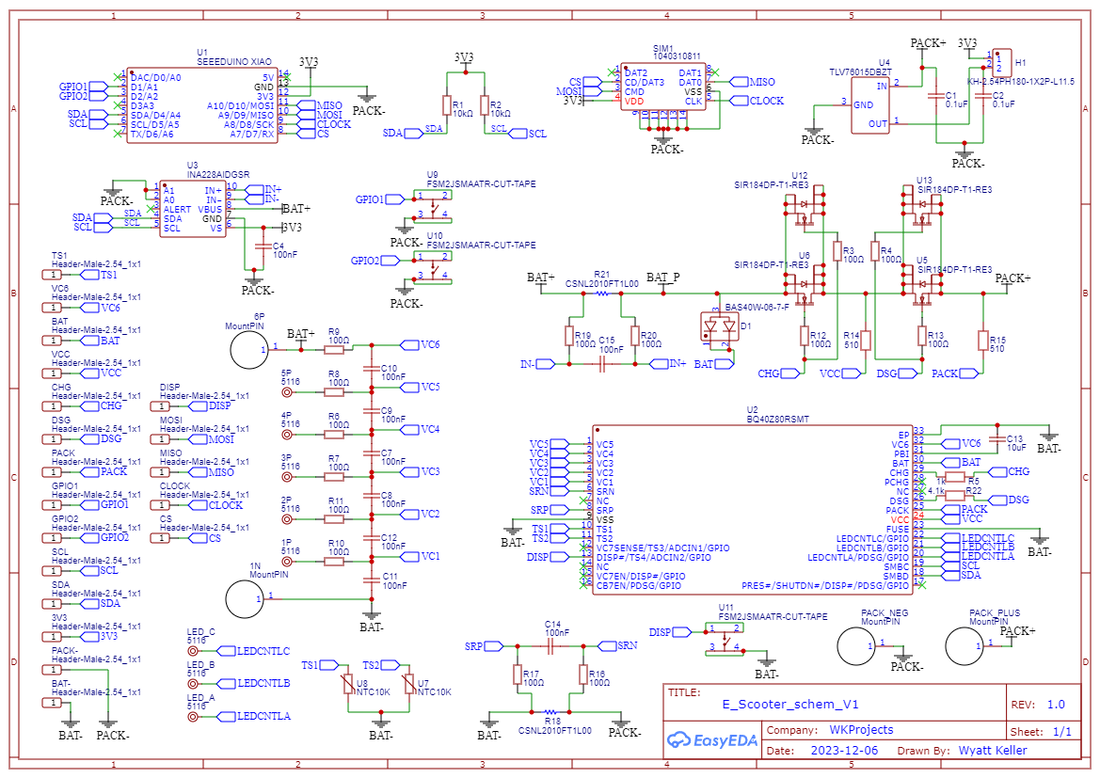The width and height of the screenshot is (1100, 778).
Task: Click the REV value 1.0
Action: (x=1056, y=704)
